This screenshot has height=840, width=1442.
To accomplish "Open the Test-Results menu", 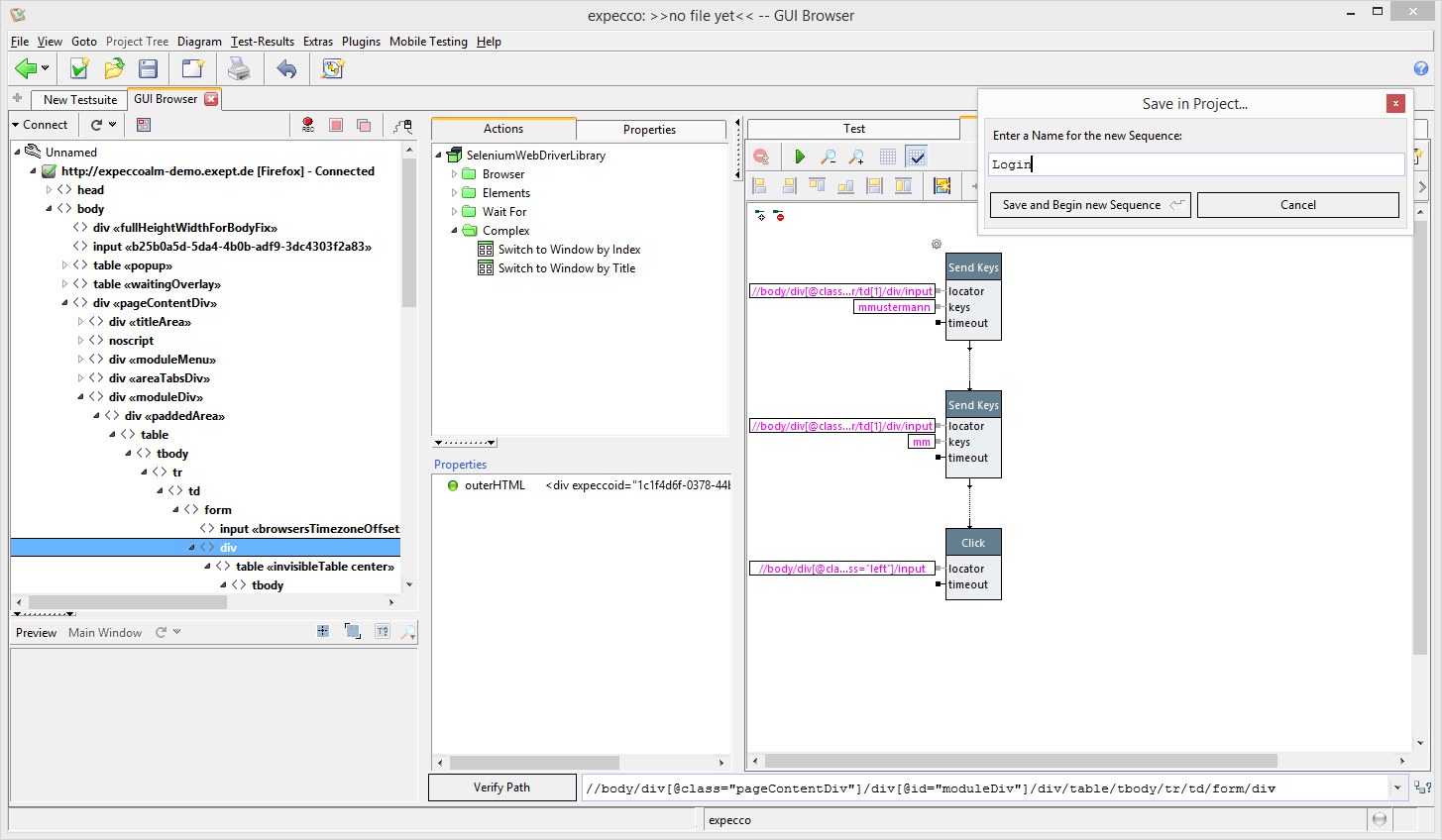I will point(262,42).
